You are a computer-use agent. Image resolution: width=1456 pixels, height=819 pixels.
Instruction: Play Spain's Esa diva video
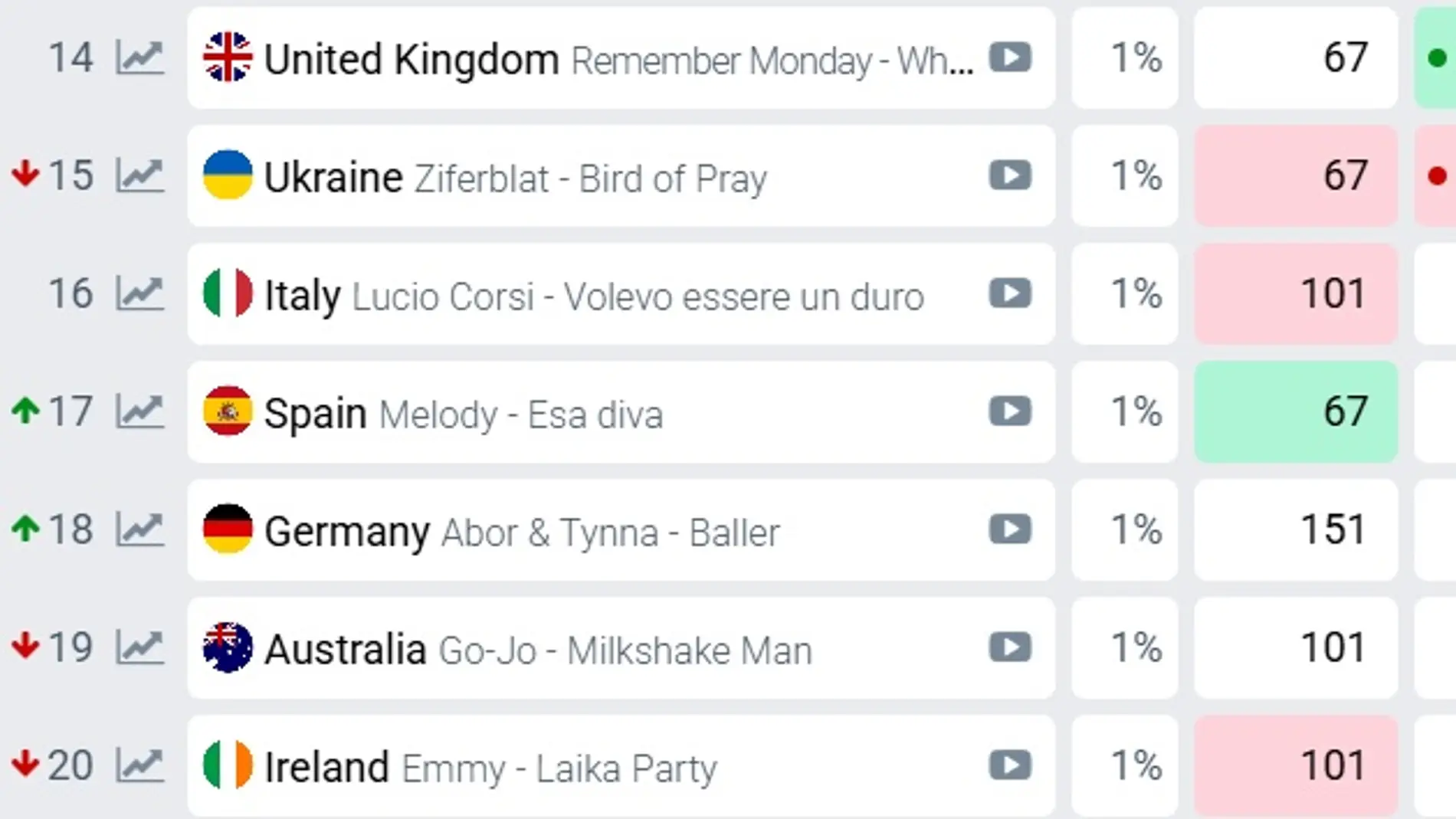coord(1010,411)
